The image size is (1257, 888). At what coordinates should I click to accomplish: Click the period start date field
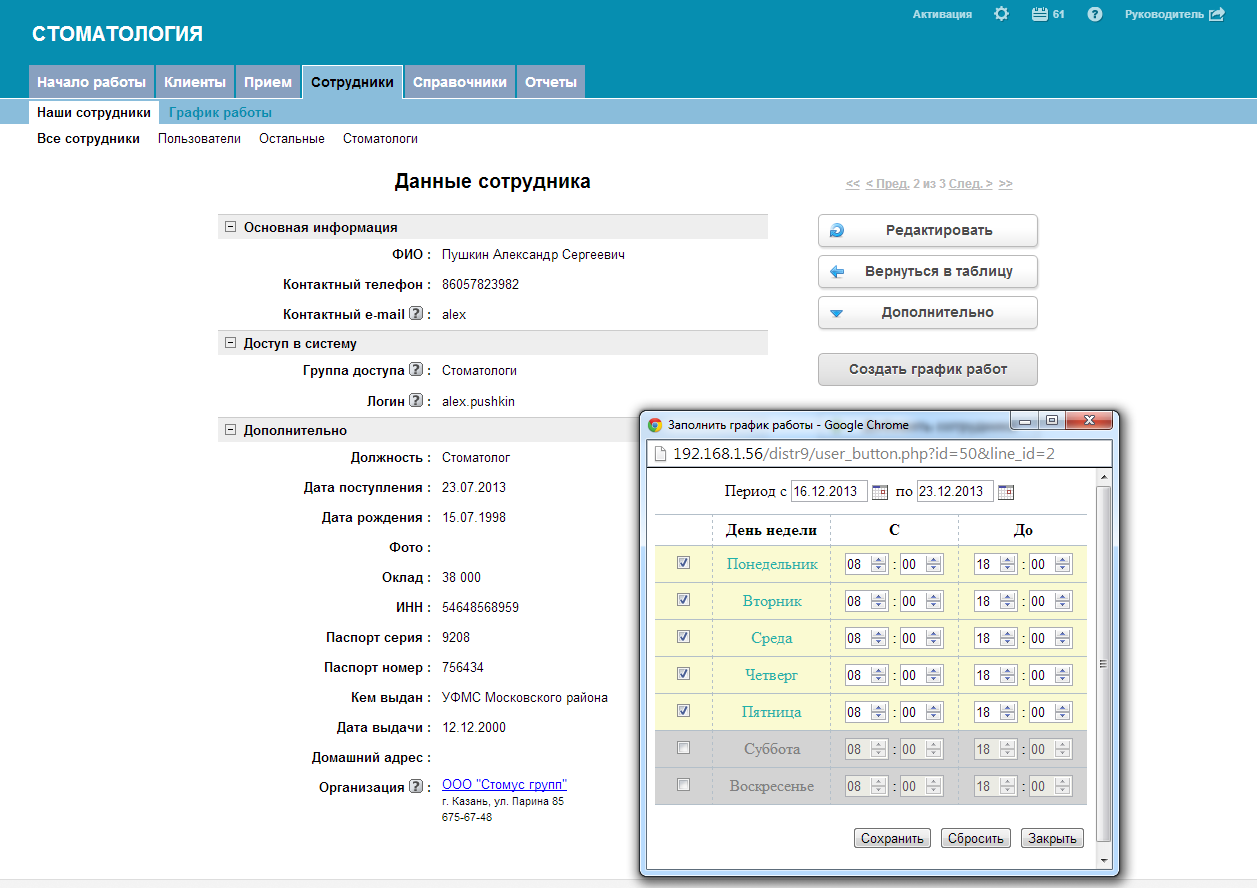[x=828, y=492]
